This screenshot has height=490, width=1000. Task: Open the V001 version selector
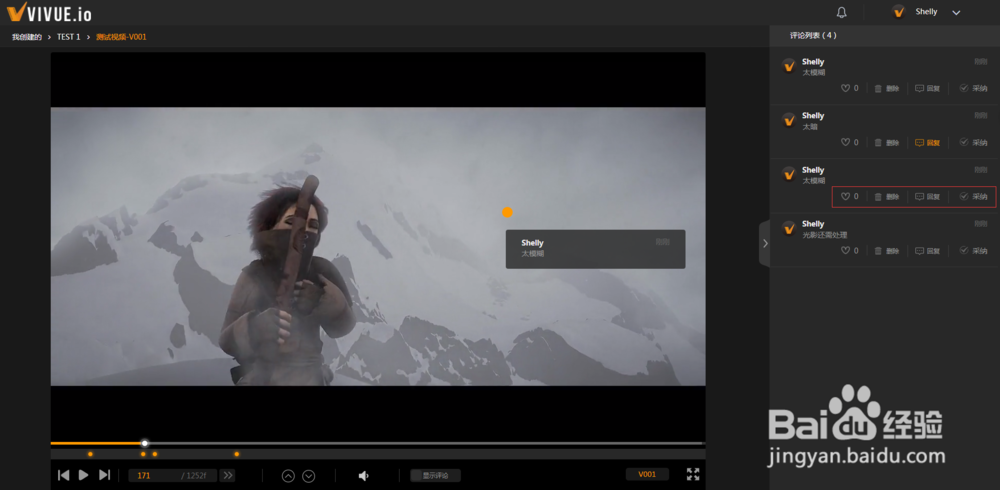click(x=647, y=474)
